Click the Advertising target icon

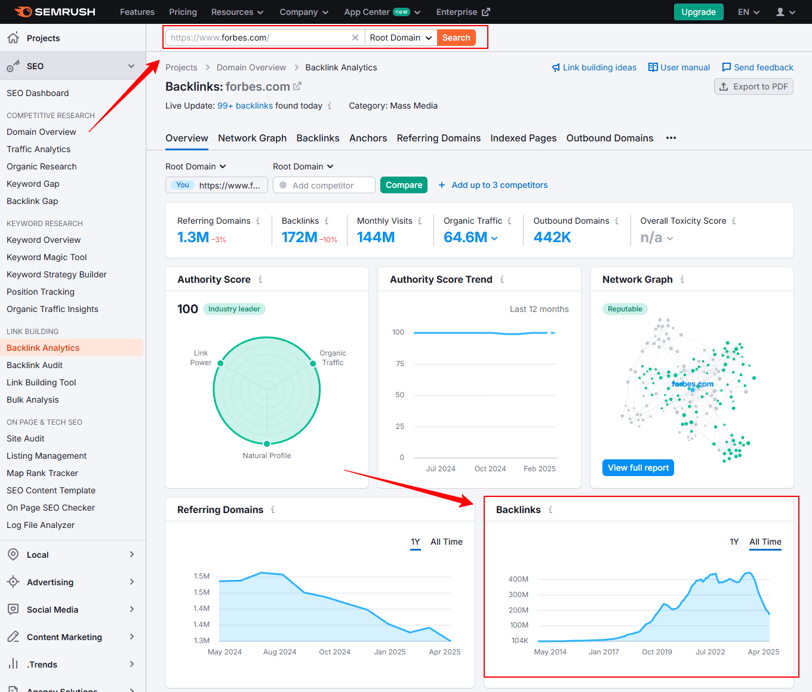click(13, 582)
